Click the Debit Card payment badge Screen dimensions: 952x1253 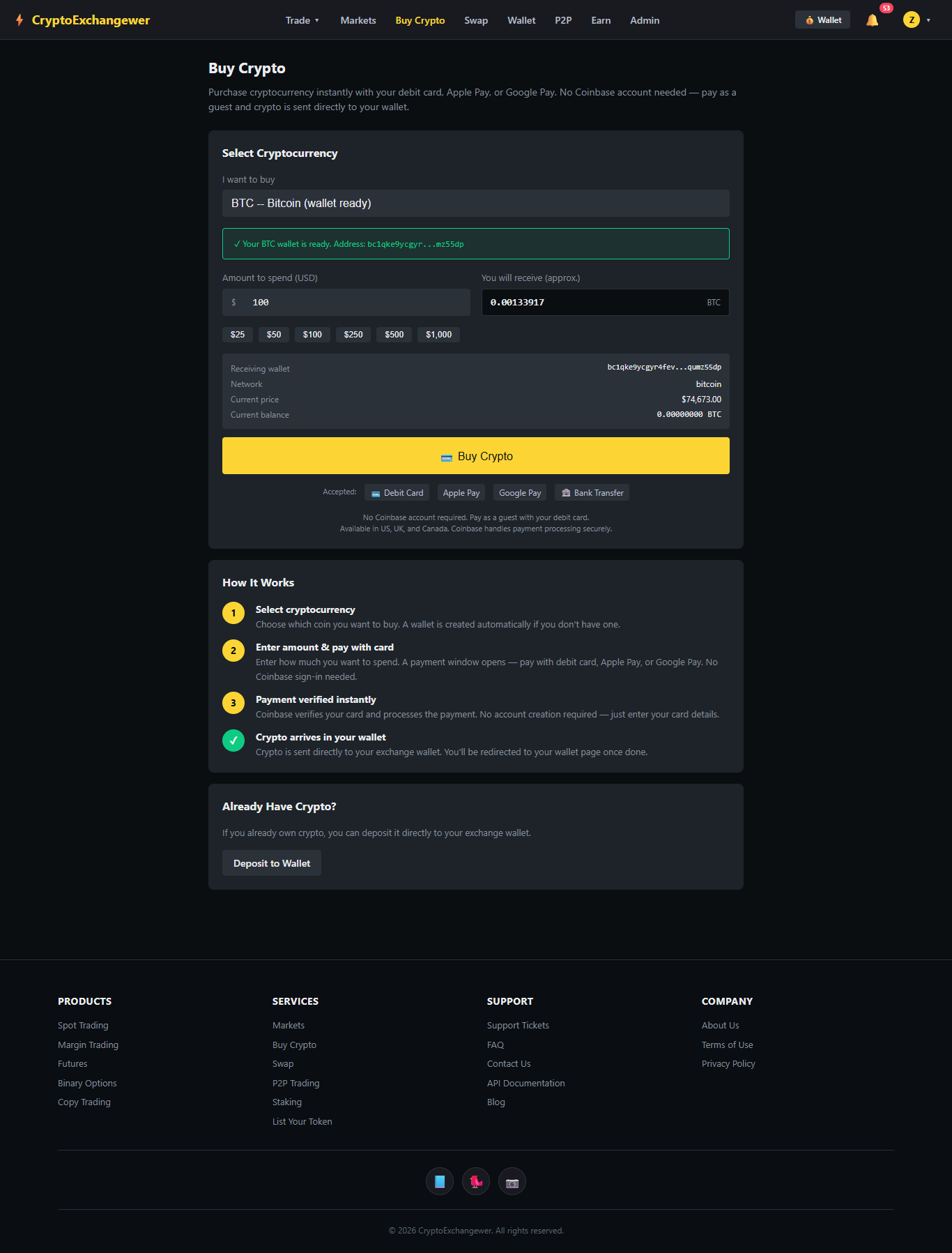pyautogui.click(x=397, y=493)
